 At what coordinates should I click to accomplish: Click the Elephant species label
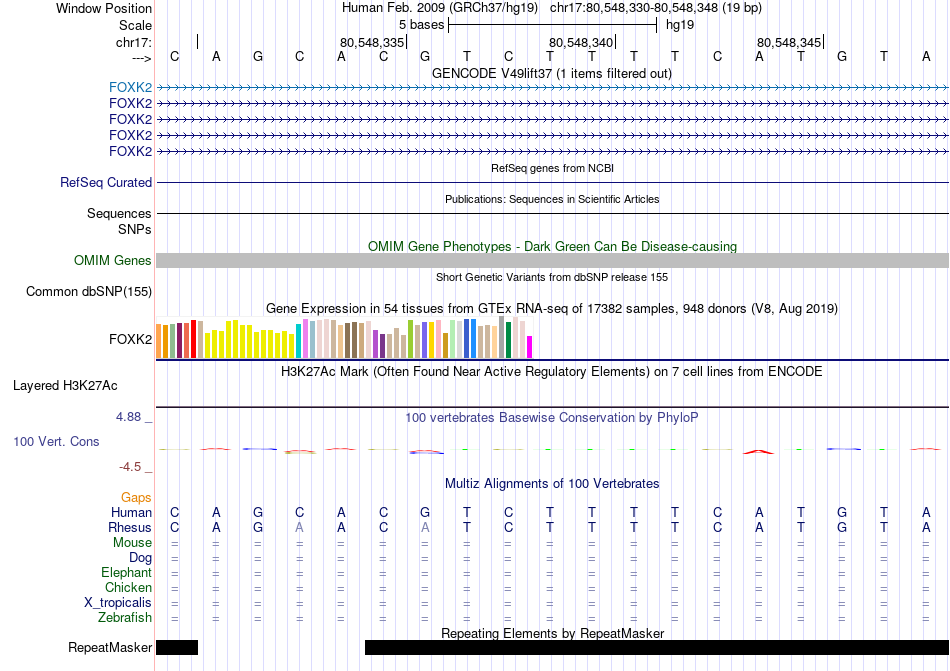126,572
